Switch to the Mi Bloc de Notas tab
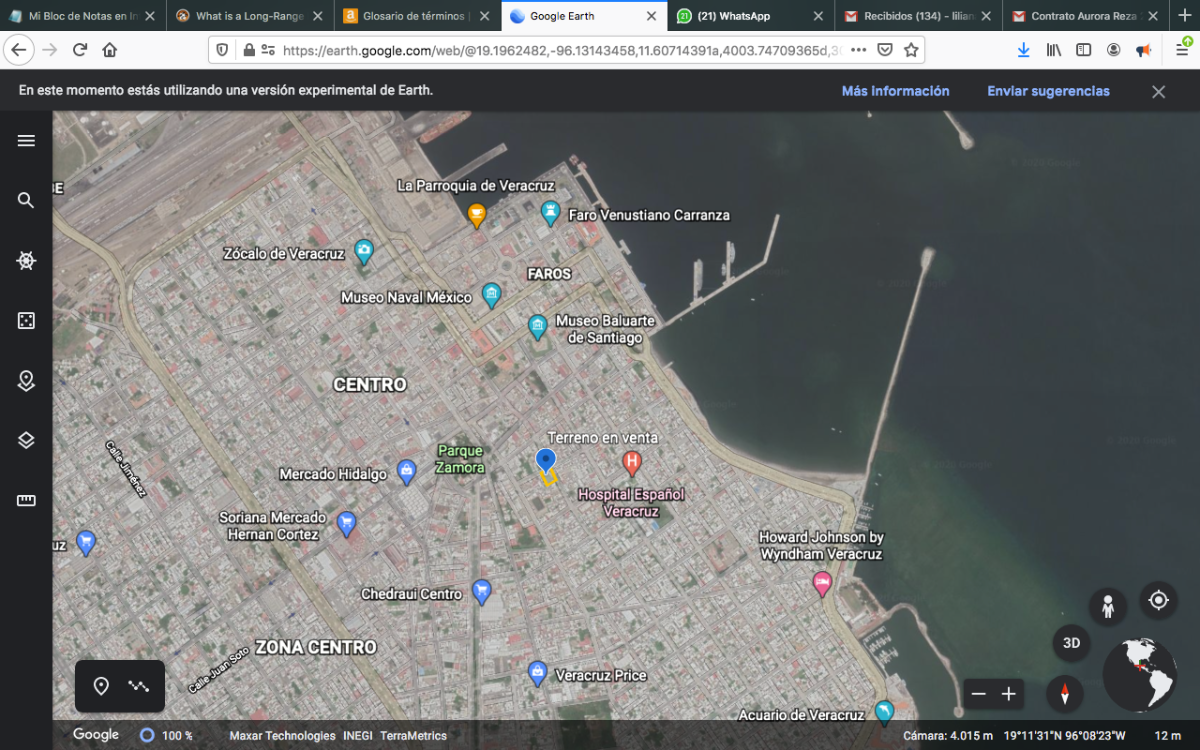 click(x=82, y=16)
